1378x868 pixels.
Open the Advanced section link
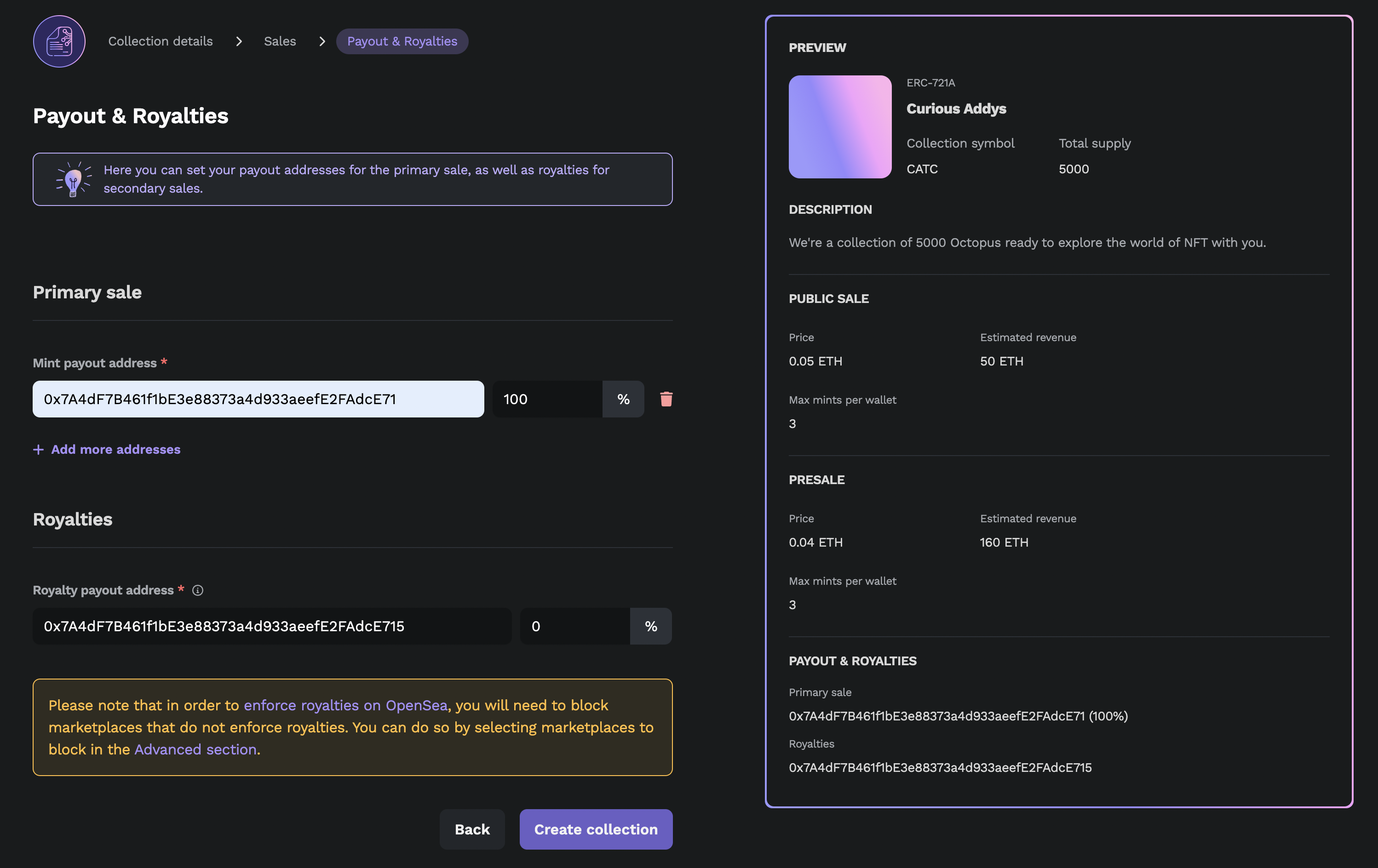[x=195, y=749]
